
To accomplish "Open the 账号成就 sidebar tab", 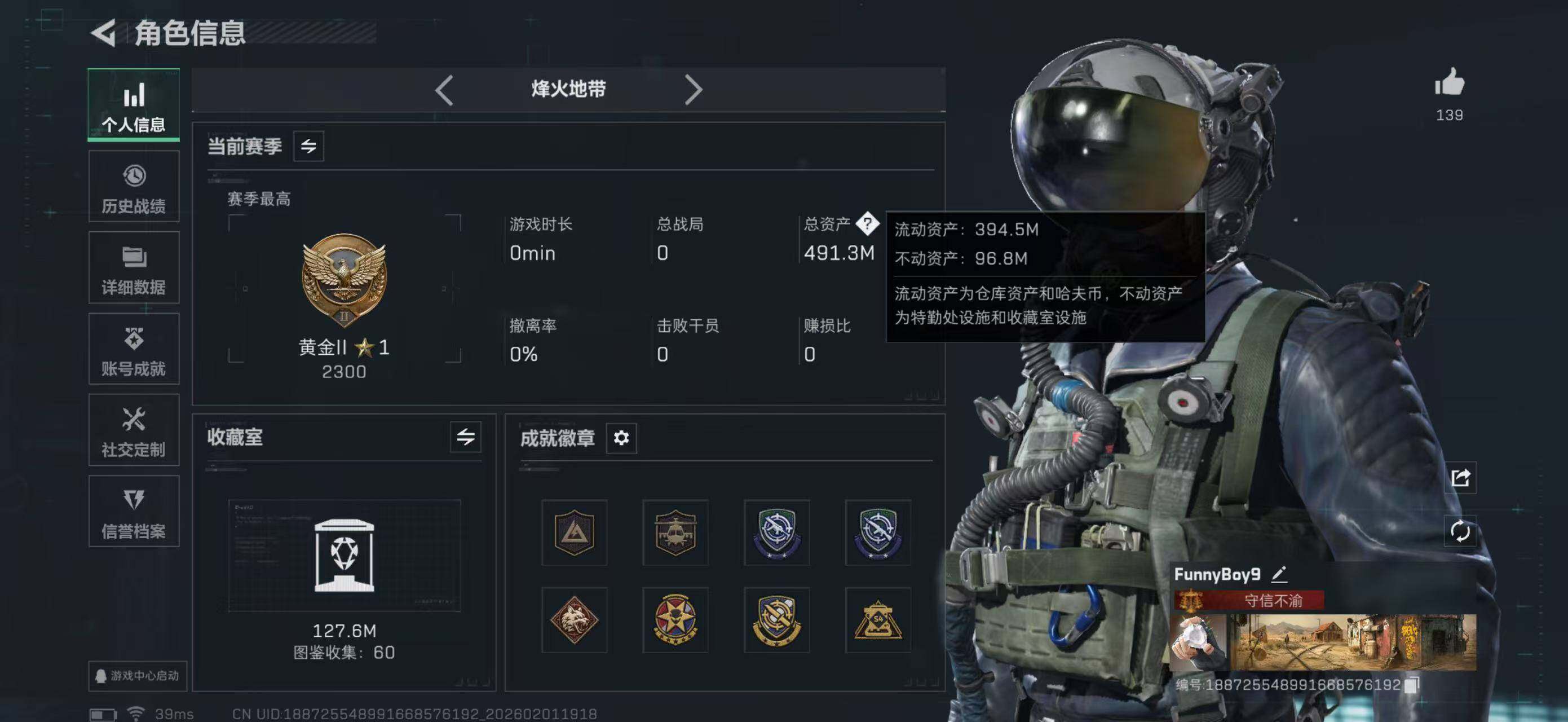I will click(134, 349).
